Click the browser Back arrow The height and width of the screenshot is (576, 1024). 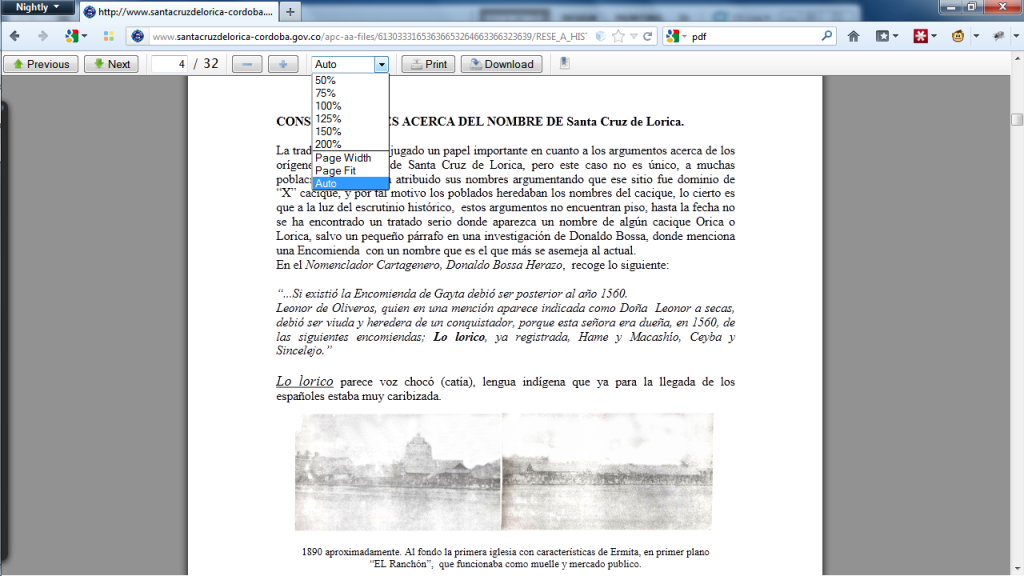pyautogui.click(x=15, y=36)
